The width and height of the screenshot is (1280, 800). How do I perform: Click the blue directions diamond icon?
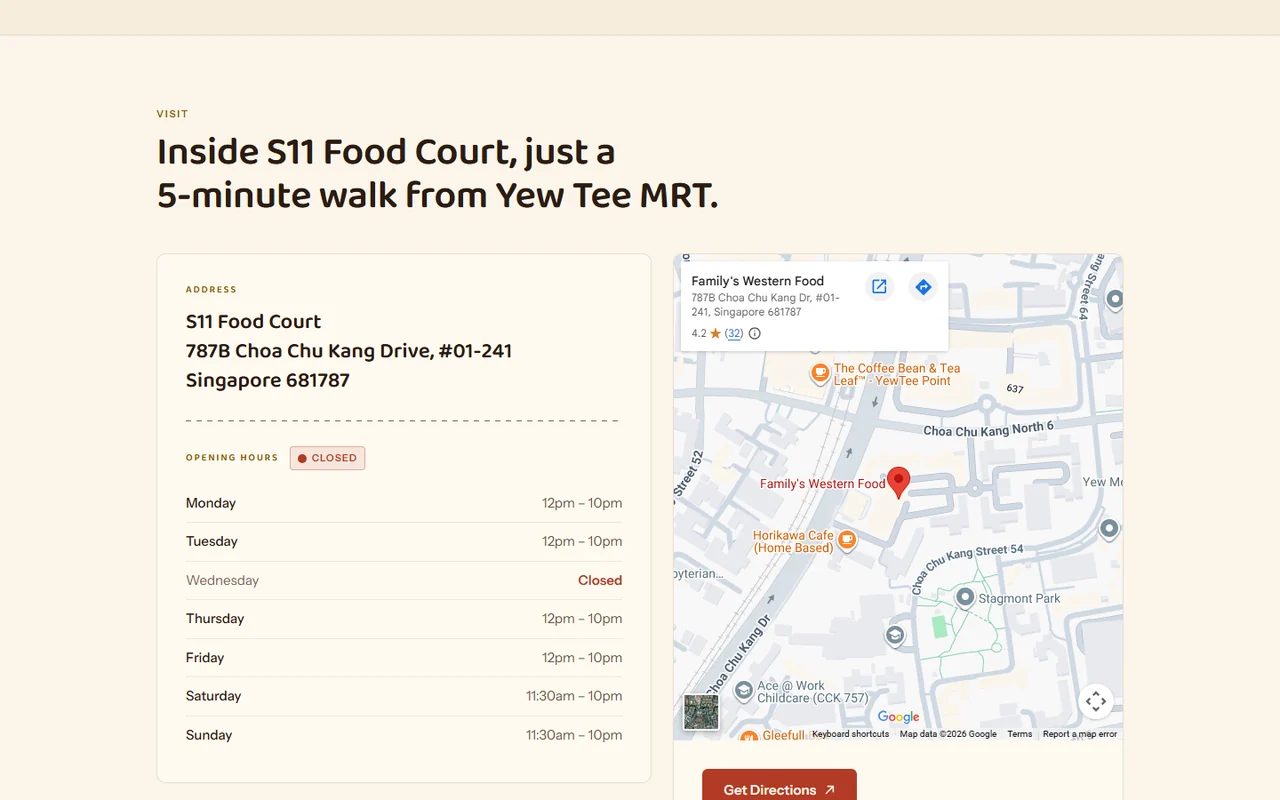(923, 287)
